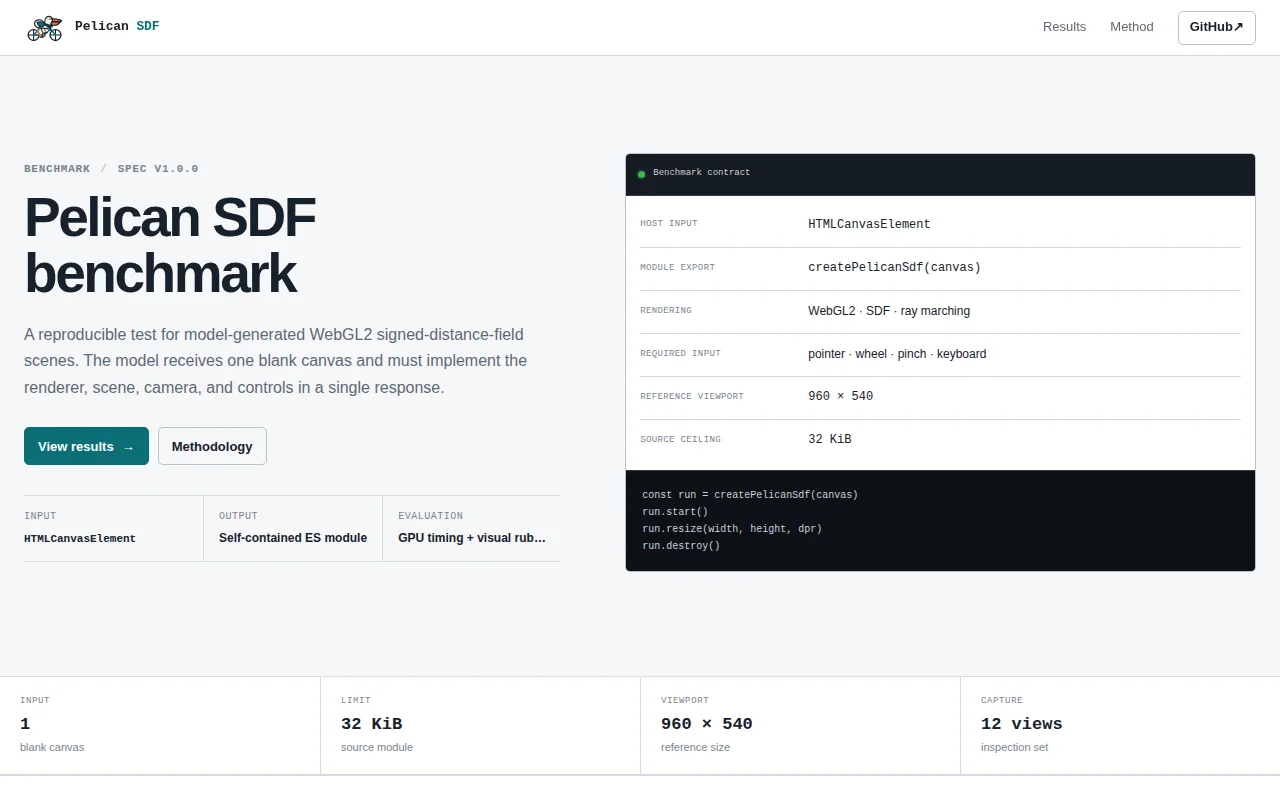Select WebGL2 · SDF · ray marching value
The image size is (1280, 800).
tap(889, 311)
